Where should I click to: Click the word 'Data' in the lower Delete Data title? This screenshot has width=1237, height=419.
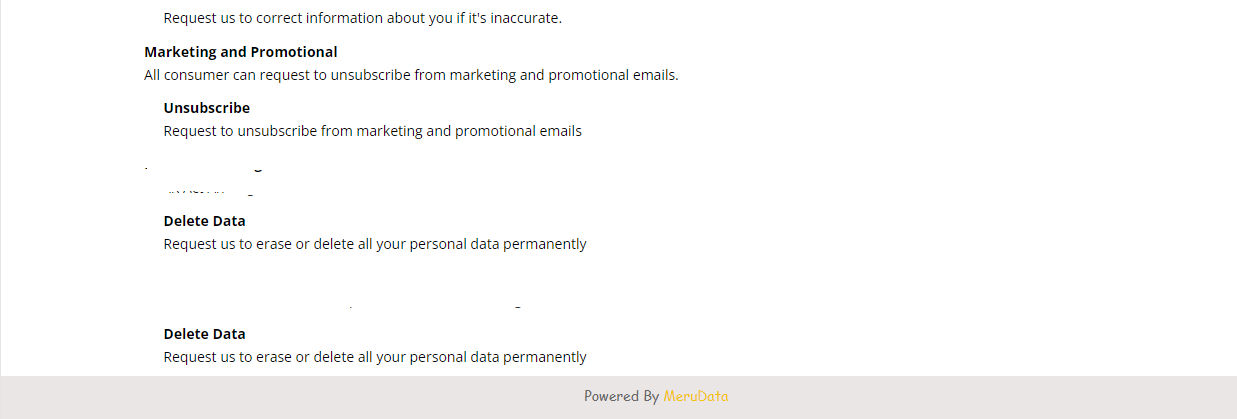pyautogui.click(x=229, y=334)
